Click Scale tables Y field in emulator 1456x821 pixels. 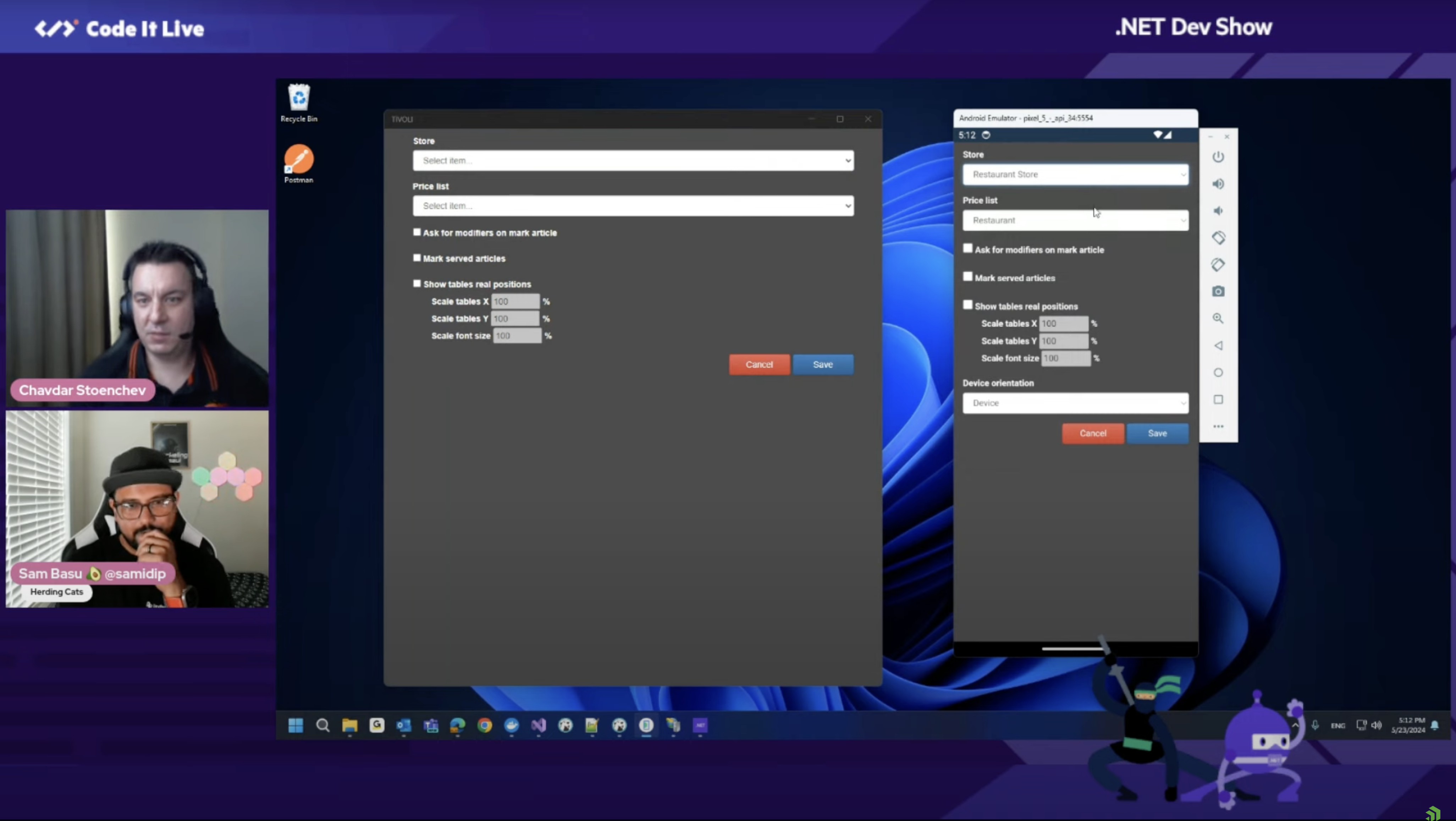[1064, 341]
